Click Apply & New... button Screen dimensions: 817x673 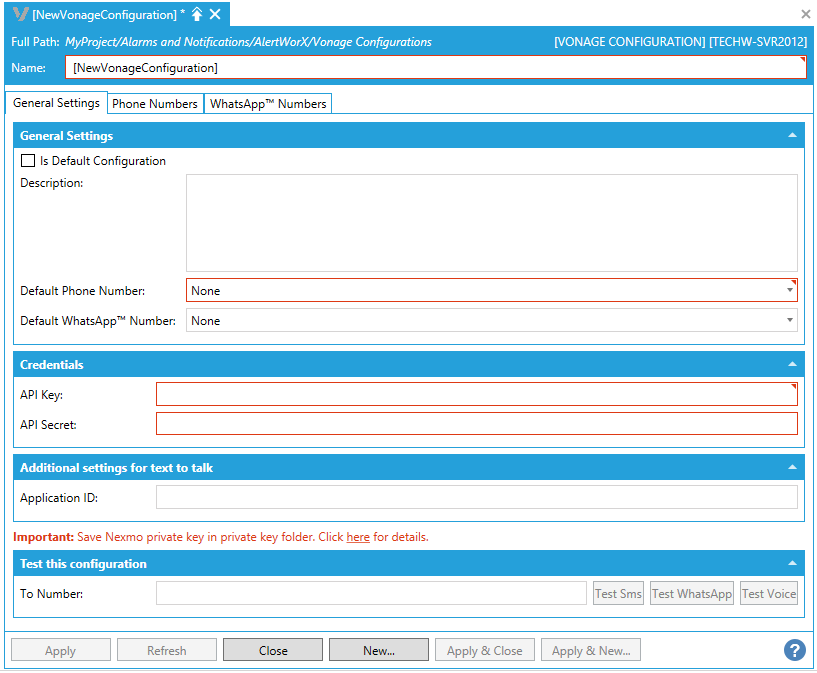click(591, 650)
